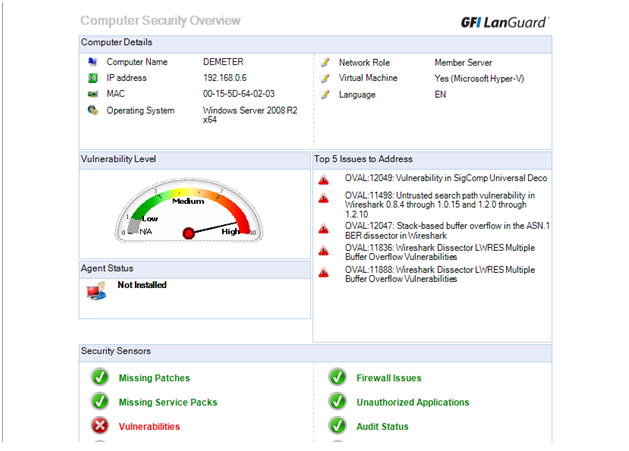Edit Network Role using pencil icon
Image resolution: width=629 pixels, height=451 pixels.
[325, 63]
